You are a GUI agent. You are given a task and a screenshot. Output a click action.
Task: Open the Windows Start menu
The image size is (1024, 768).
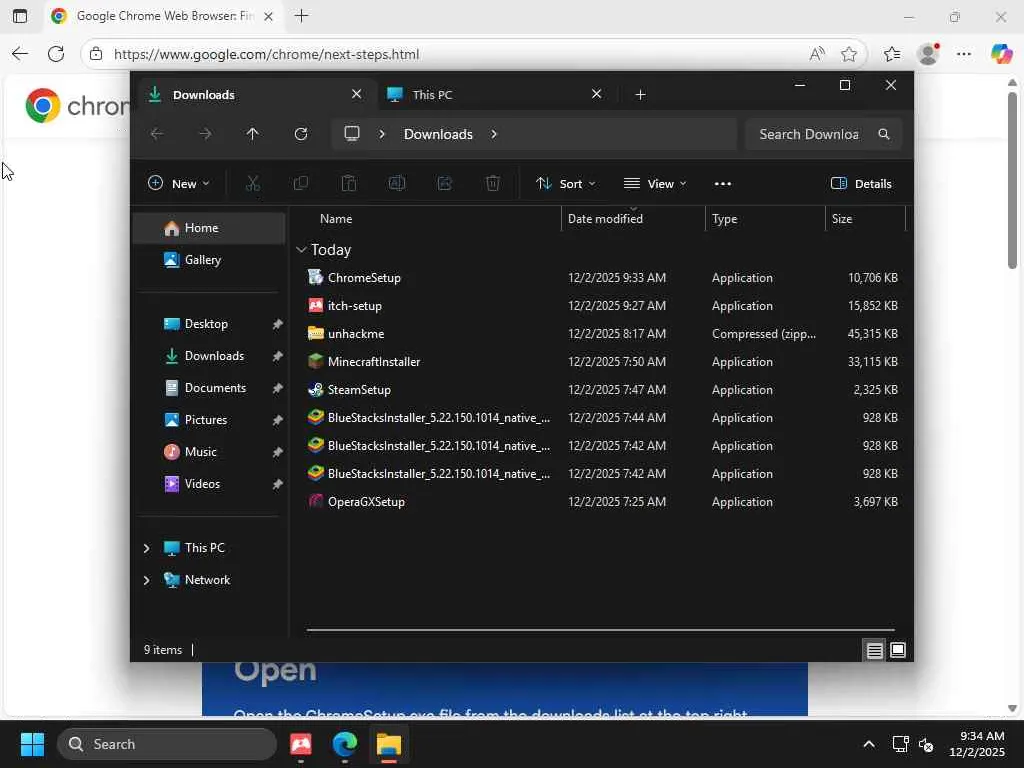(x=32, y=744)
